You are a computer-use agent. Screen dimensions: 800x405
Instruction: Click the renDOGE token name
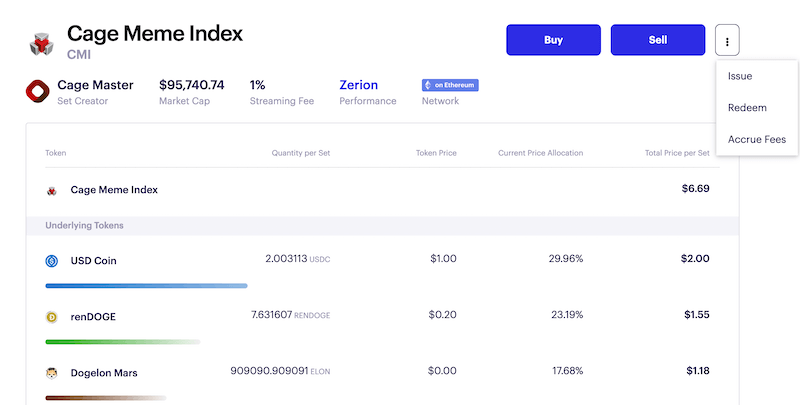pyautogui.click(x=93, y=317)
